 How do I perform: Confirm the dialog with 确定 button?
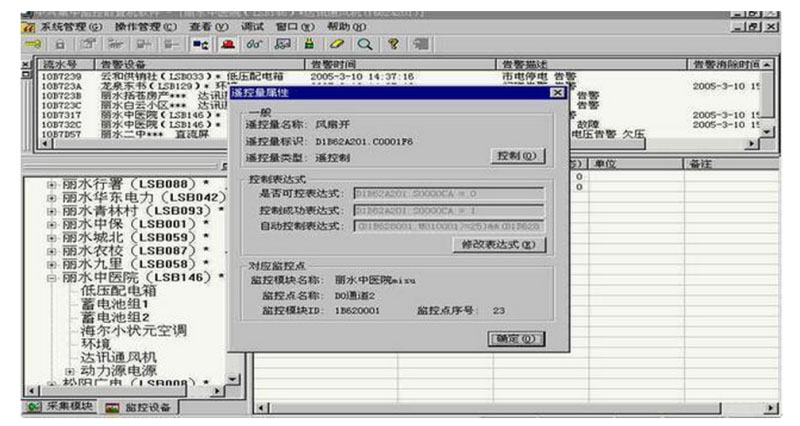[516, 339]
